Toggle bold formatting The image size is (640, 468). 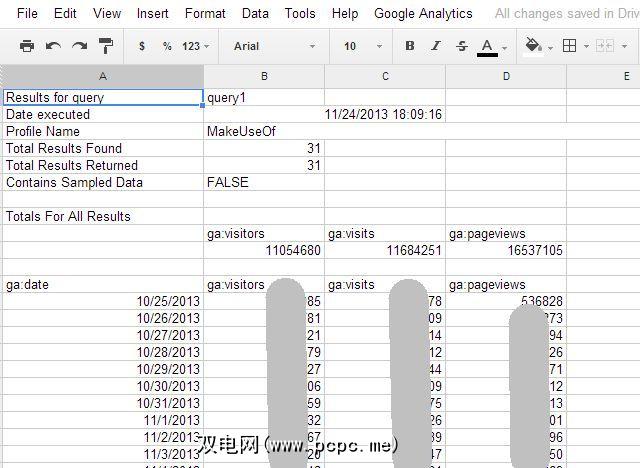coord(410,46)
